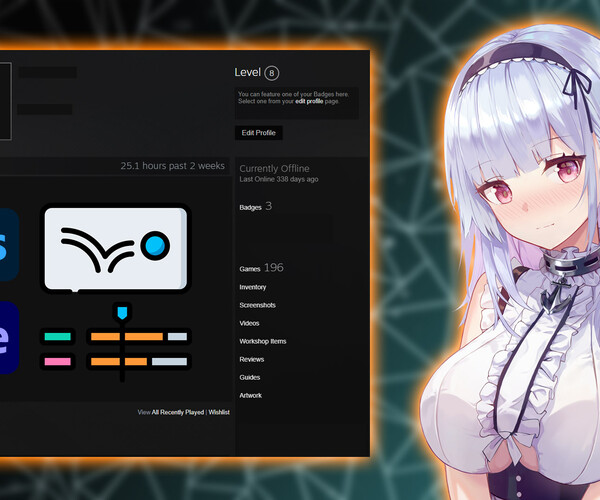Image resolution: width=600 pixels, height=500 pixels.
Task: Click the partially visible purple Adobe icon
Action: (9, 338)
